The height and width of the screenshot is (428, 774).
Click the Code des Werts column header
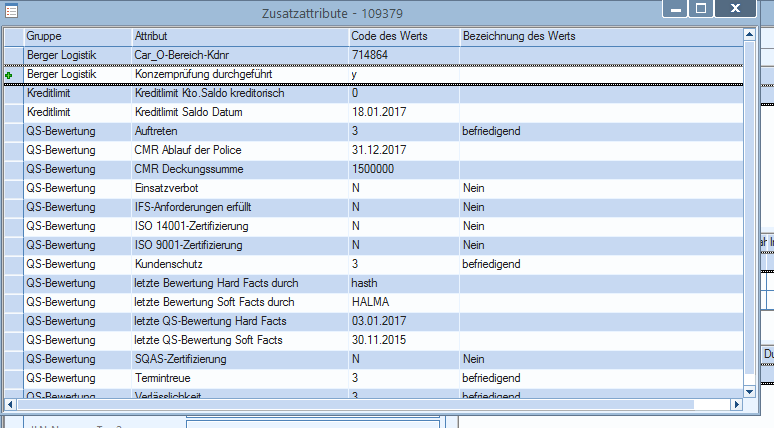tap(404, 36)
